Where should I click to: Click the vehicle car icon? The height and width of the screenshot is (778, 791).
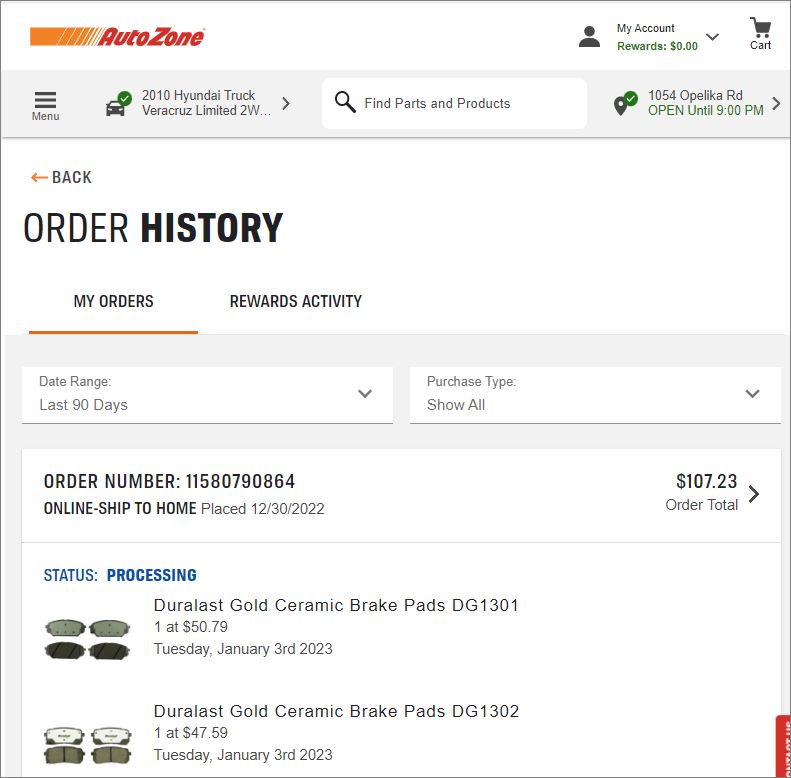[119, 104]
